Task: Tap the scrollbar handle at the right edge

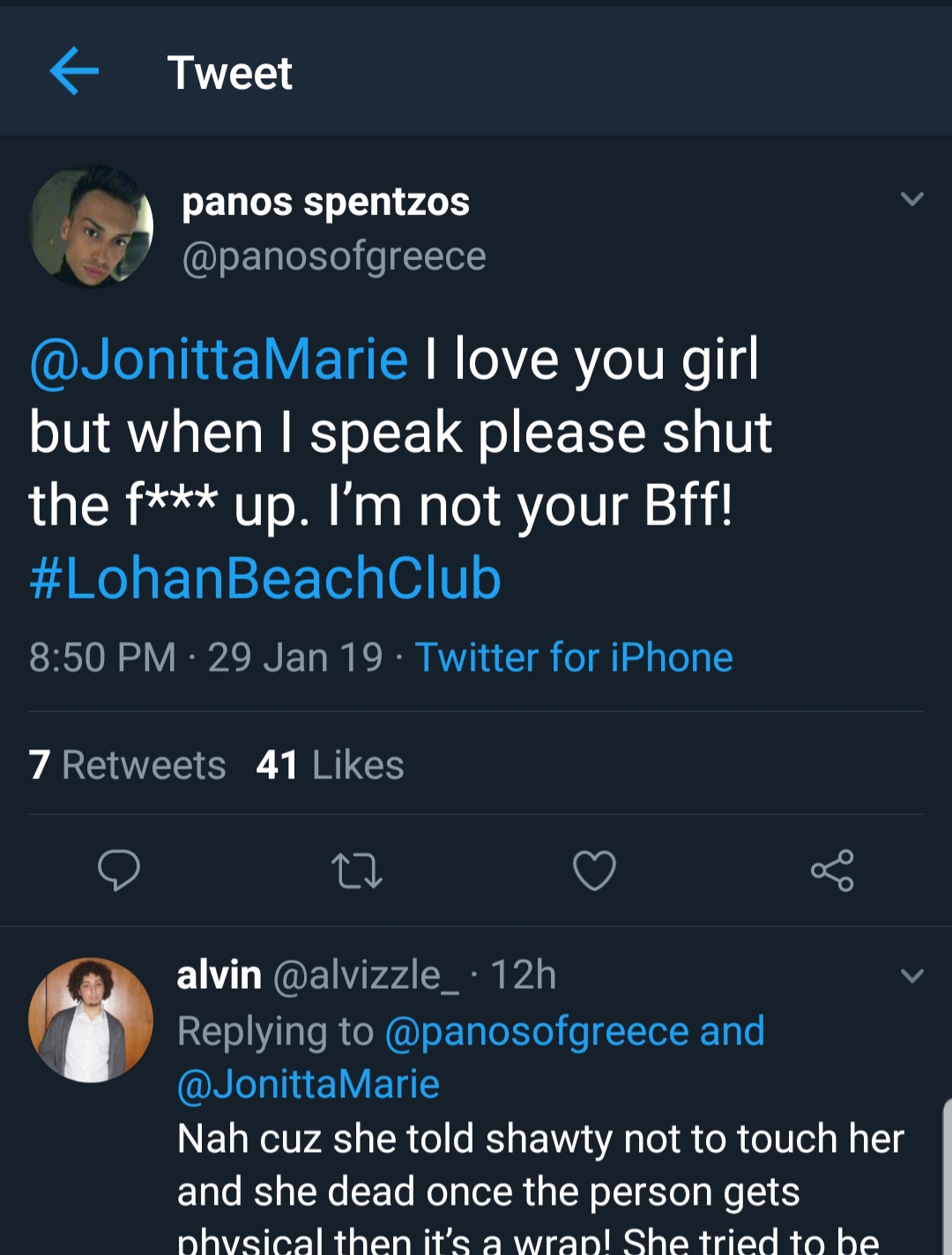Action: (948, 1177)
